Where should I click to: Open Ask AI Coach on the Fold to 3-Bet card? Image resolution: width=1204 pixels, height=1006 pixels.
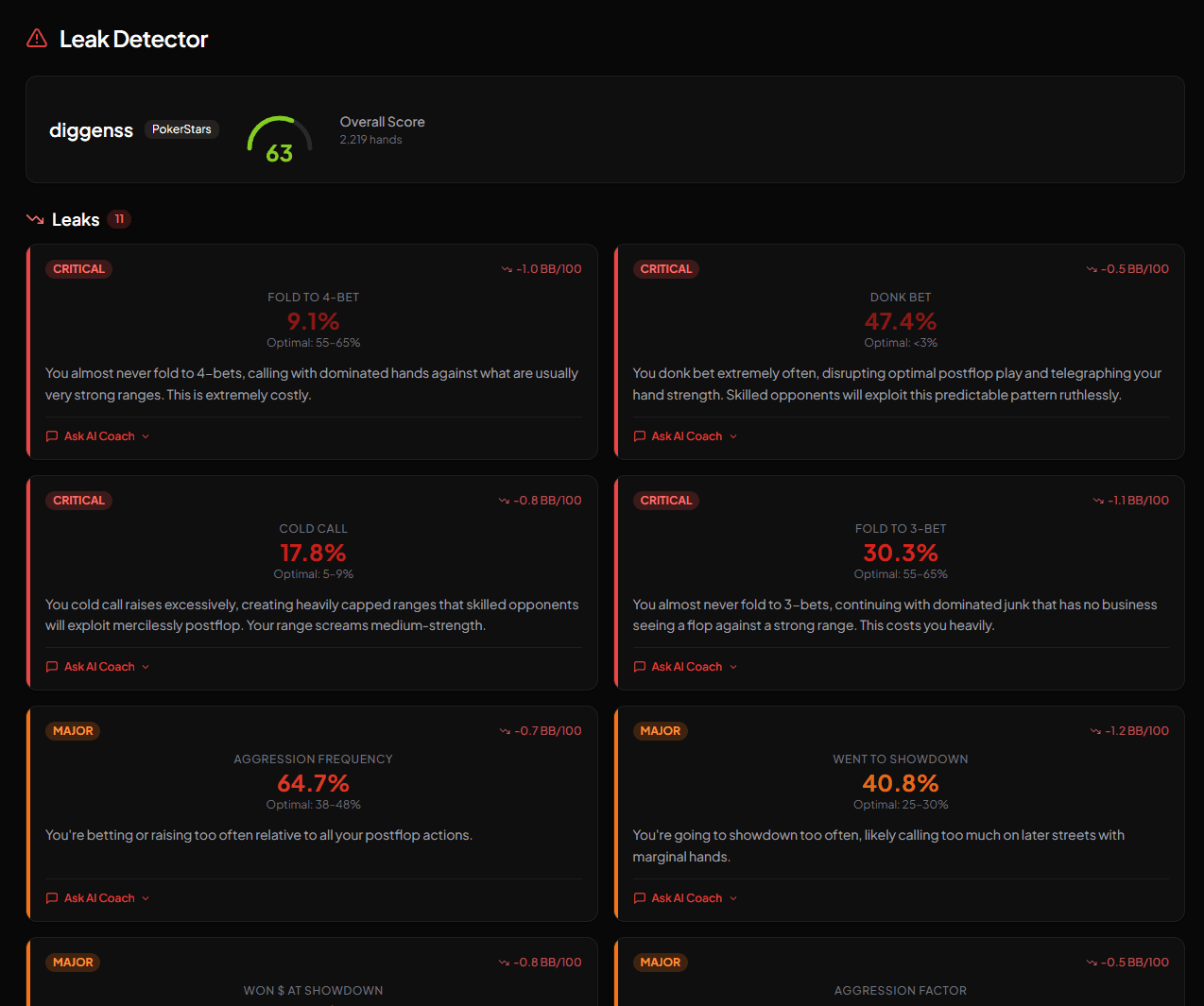pyautogui.click(x=685, y=666)
